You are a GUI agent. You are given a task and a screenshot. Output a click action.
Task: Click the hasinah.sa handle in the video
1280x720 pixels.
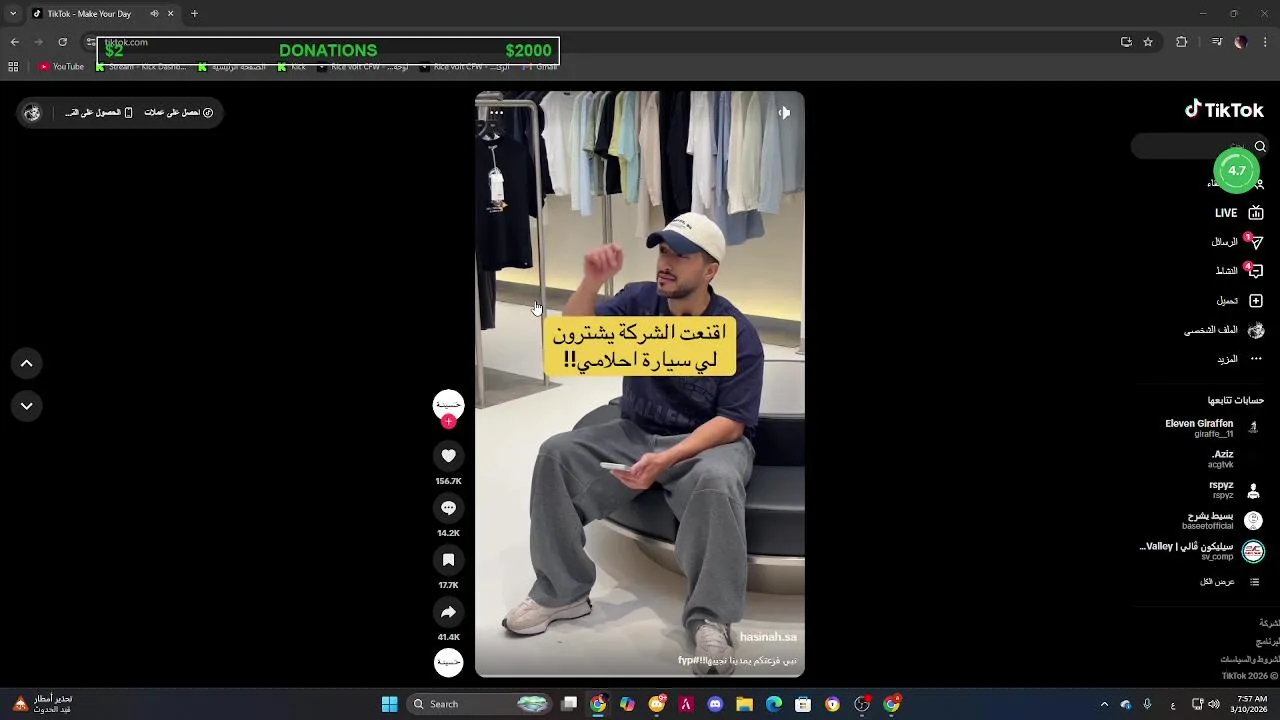click(x=768, y=637)
